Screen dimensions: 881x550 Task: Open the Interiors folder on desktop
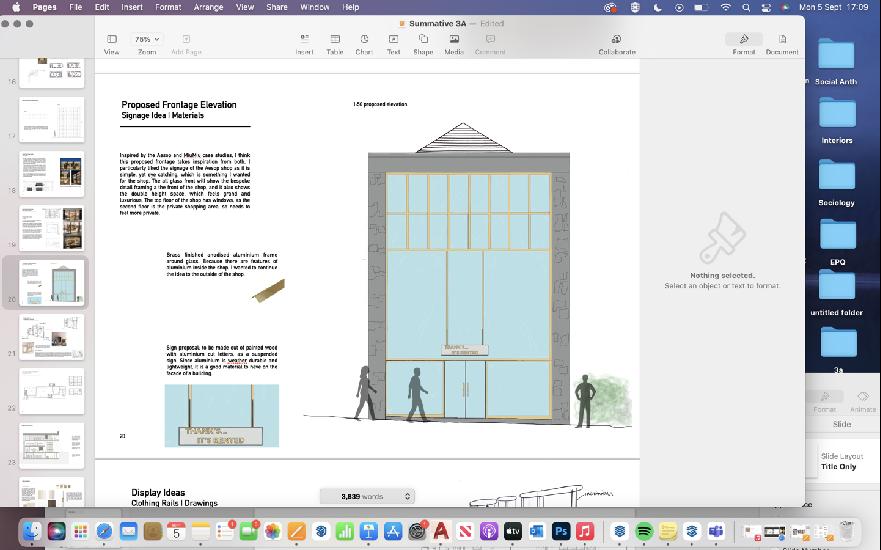(837, 113)
